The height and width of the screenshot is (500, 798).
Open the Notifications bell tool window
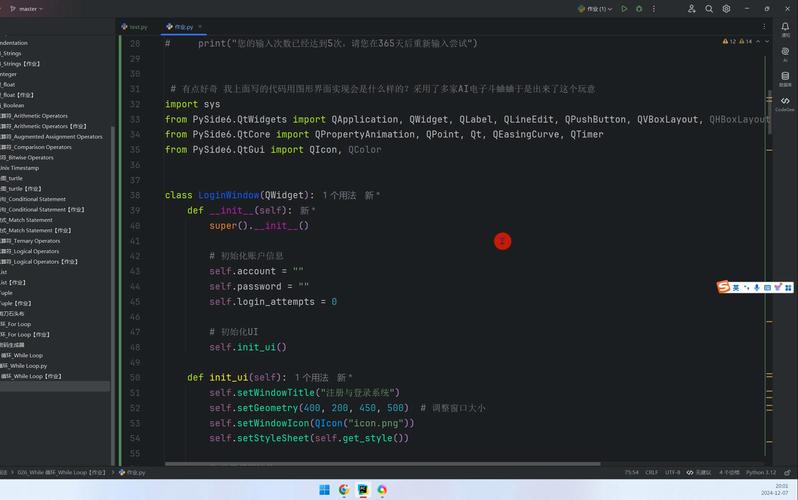785,26
